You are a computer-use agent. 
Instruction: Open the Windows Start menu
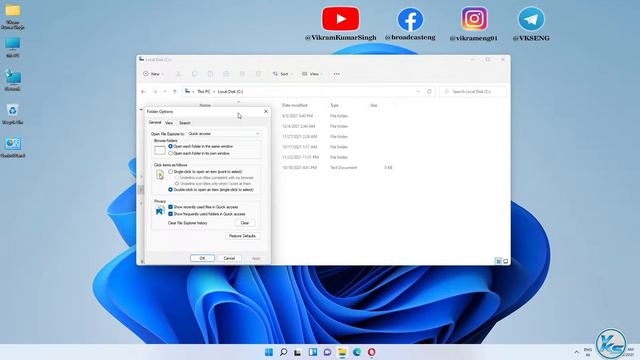coord(269,352)
